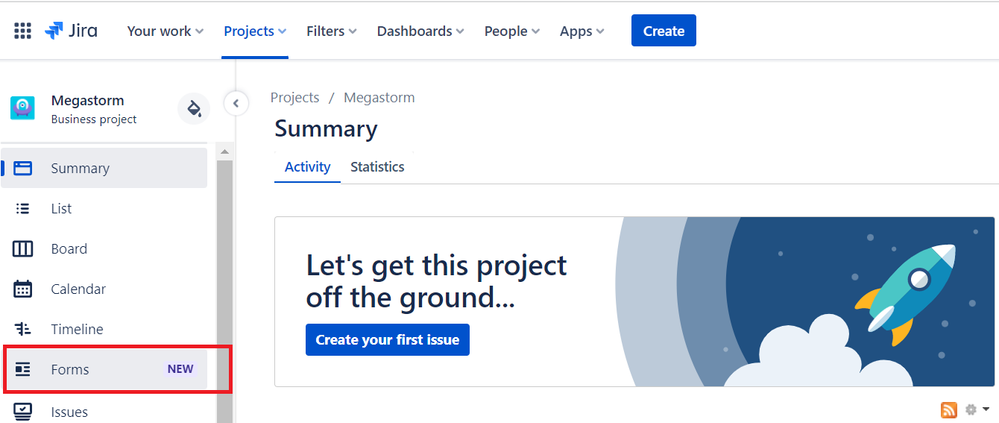Collapse the sidebar with the arrow button
This screenshot has width=999, height=423.
tap(236, 103)
